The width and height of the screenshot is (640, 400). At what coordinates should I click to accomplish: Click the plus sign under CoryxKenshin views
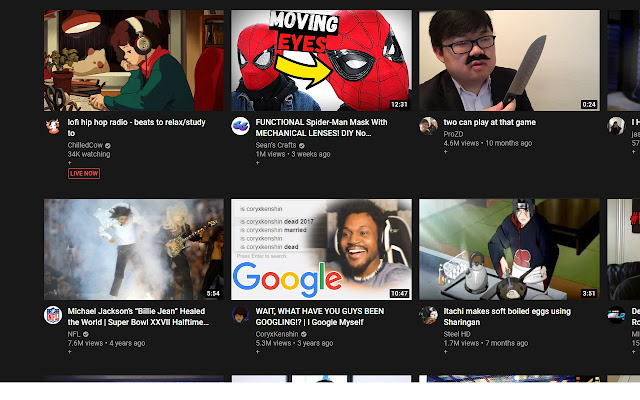(258, 352)
